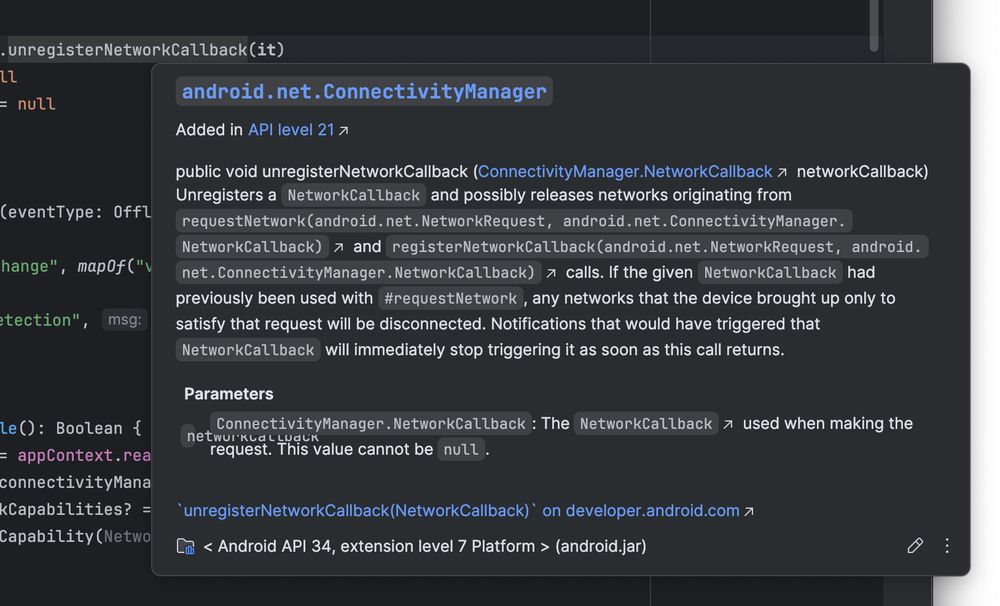Click arrow icon after parameter NetworkCallback type
Screen dimensions: 1000x606
click(x=728, y=424)
